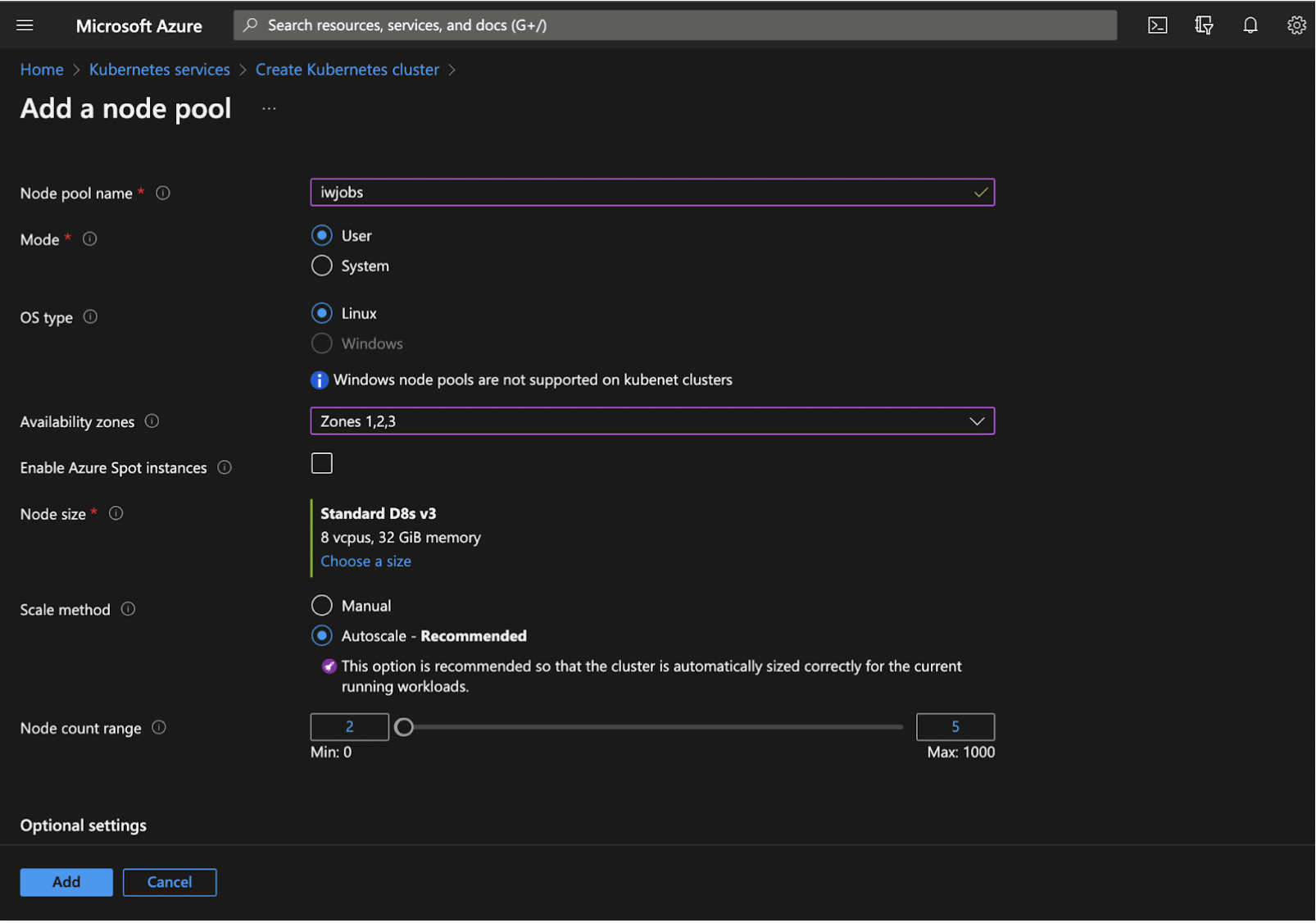Go to Kubernetes services breadcrumb
This screenshot has width=1316, height=923.
click(x=159, y=70)
